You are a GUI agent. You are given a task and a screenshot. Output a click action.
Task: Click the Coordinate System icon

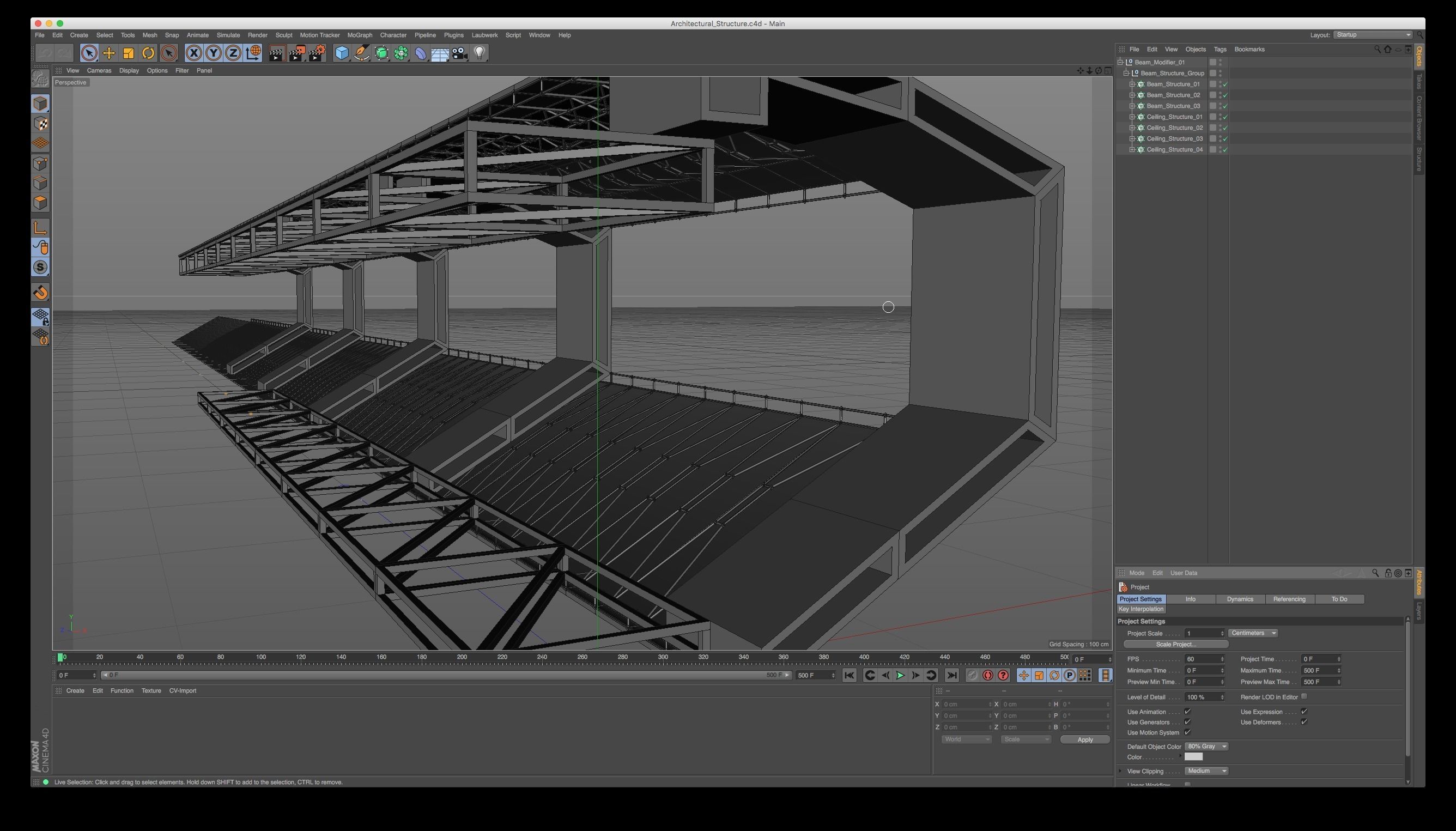tap(253, 53)
